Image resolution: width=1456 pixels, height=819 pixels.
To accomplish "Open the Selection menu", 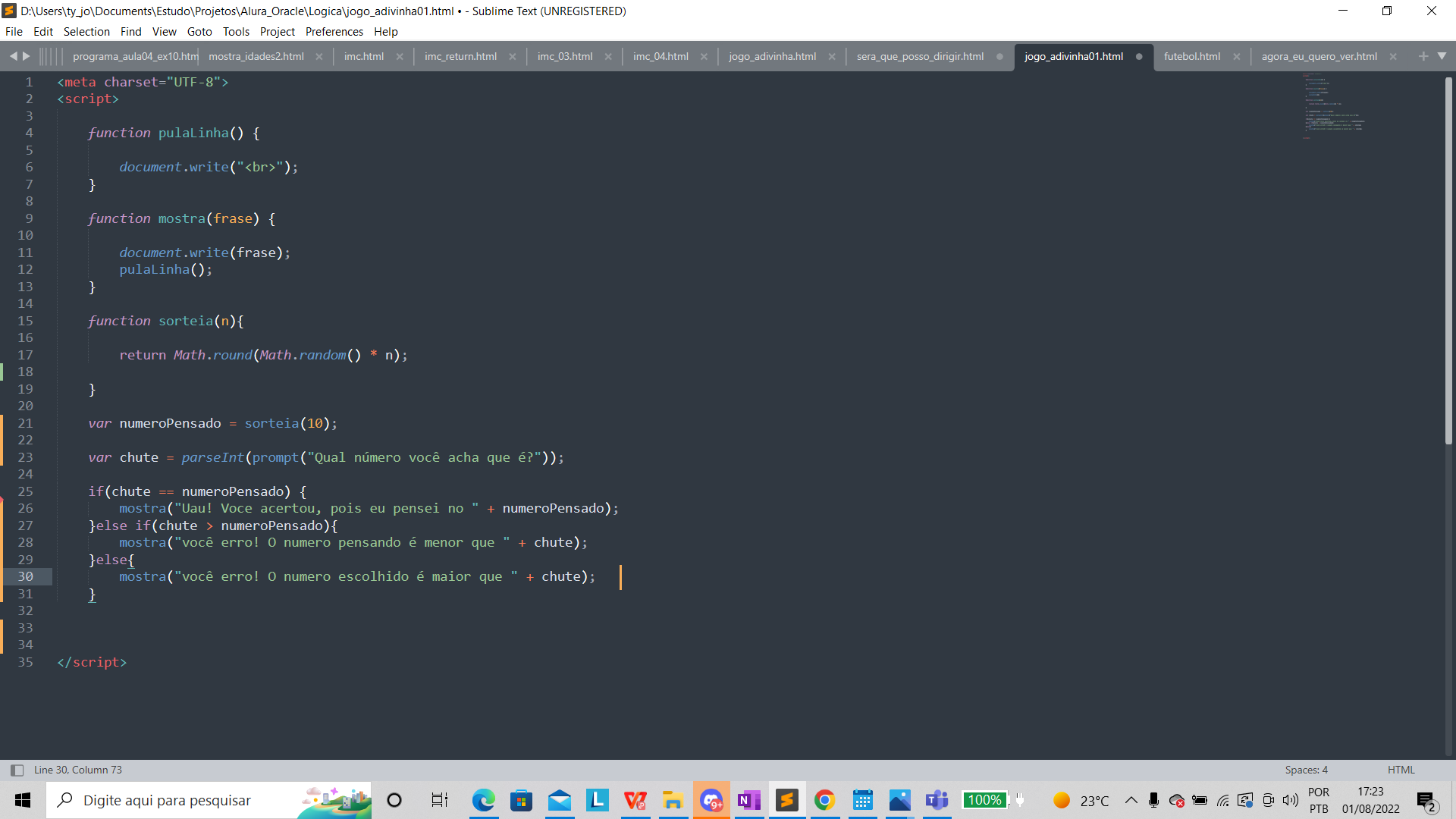I will point(86,32).
